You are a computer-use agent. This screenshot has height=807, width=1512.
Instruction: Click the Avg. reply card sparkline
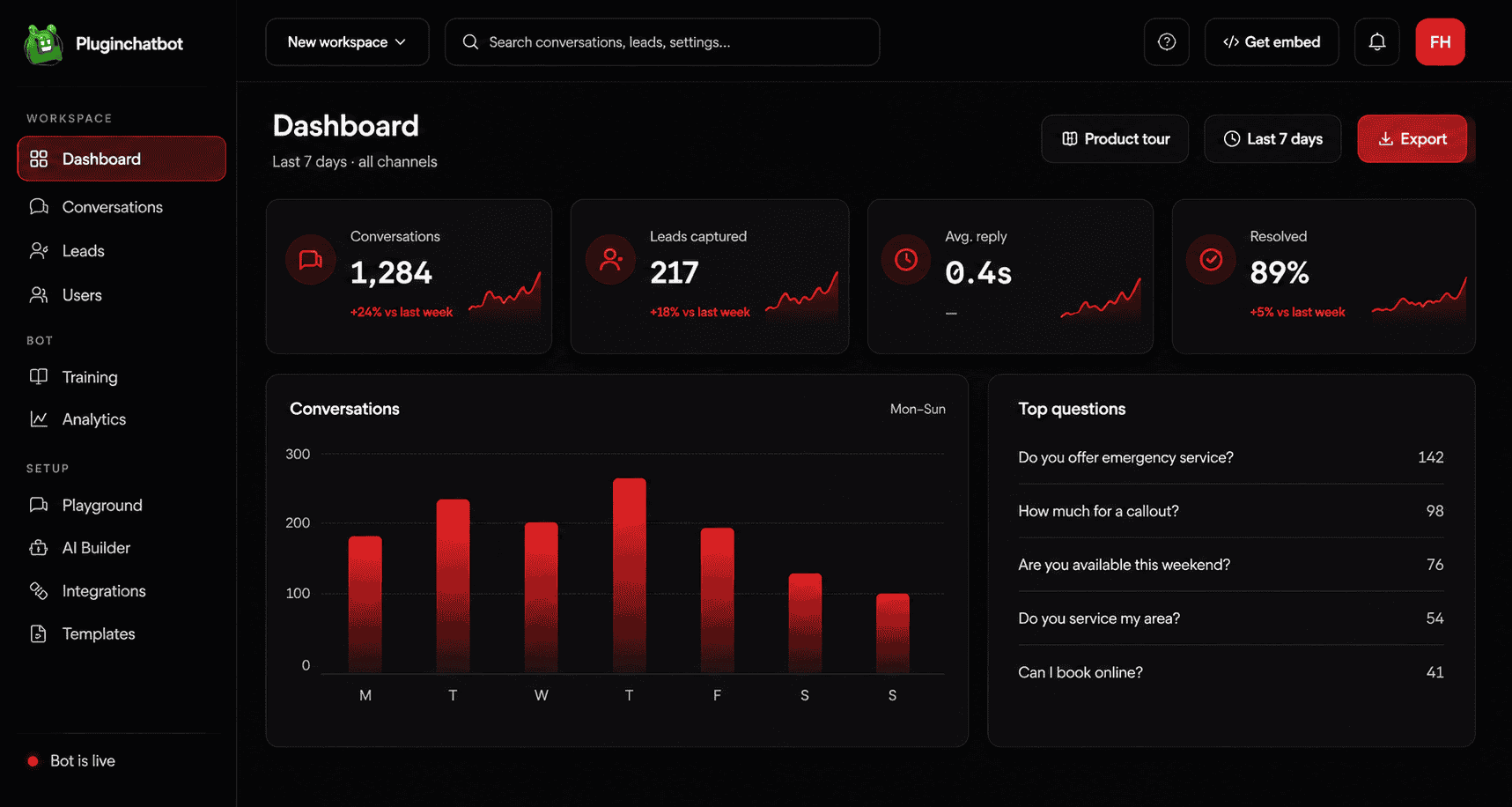(1101, 298)
